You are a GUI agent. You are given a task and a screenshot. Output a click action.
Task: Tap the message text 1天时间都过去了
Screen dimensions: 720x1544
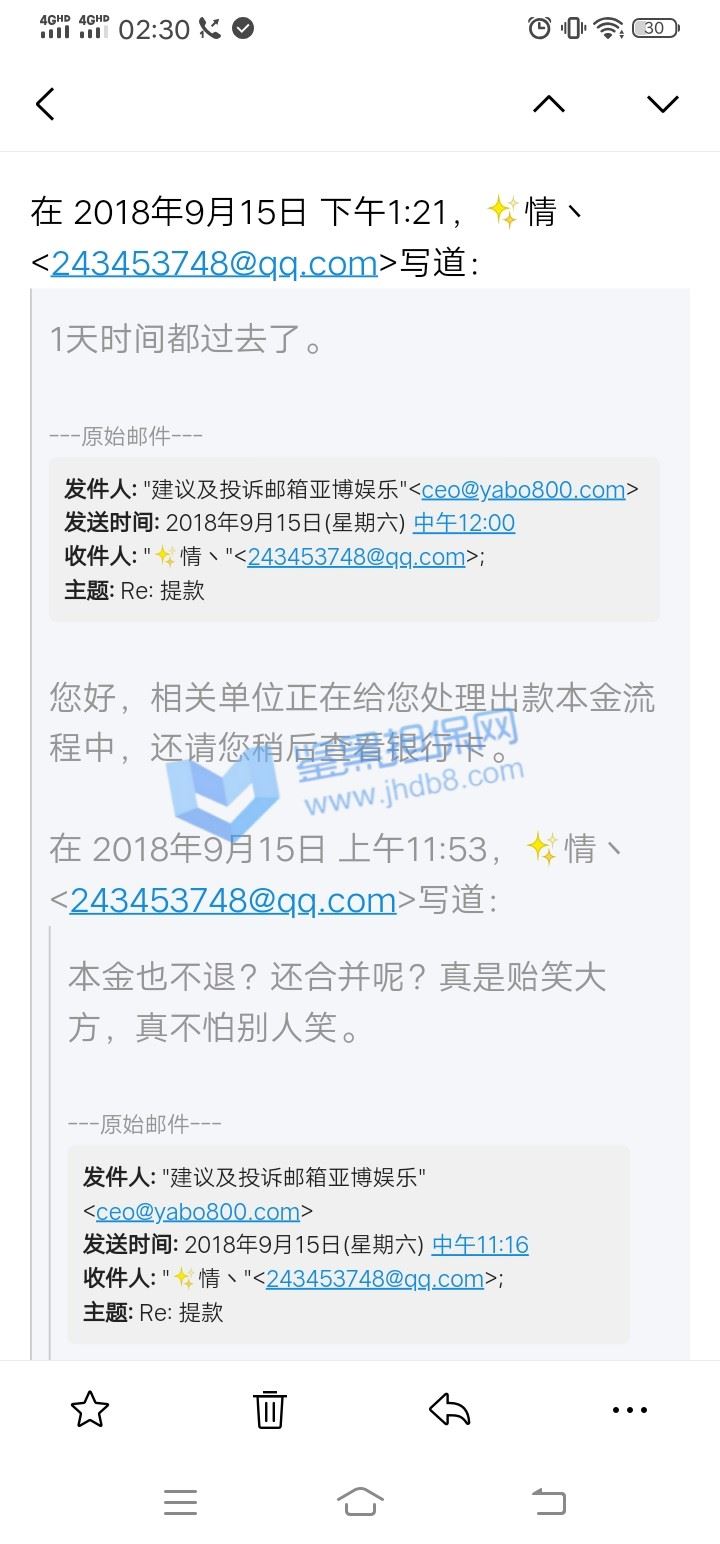coord(188,341)
